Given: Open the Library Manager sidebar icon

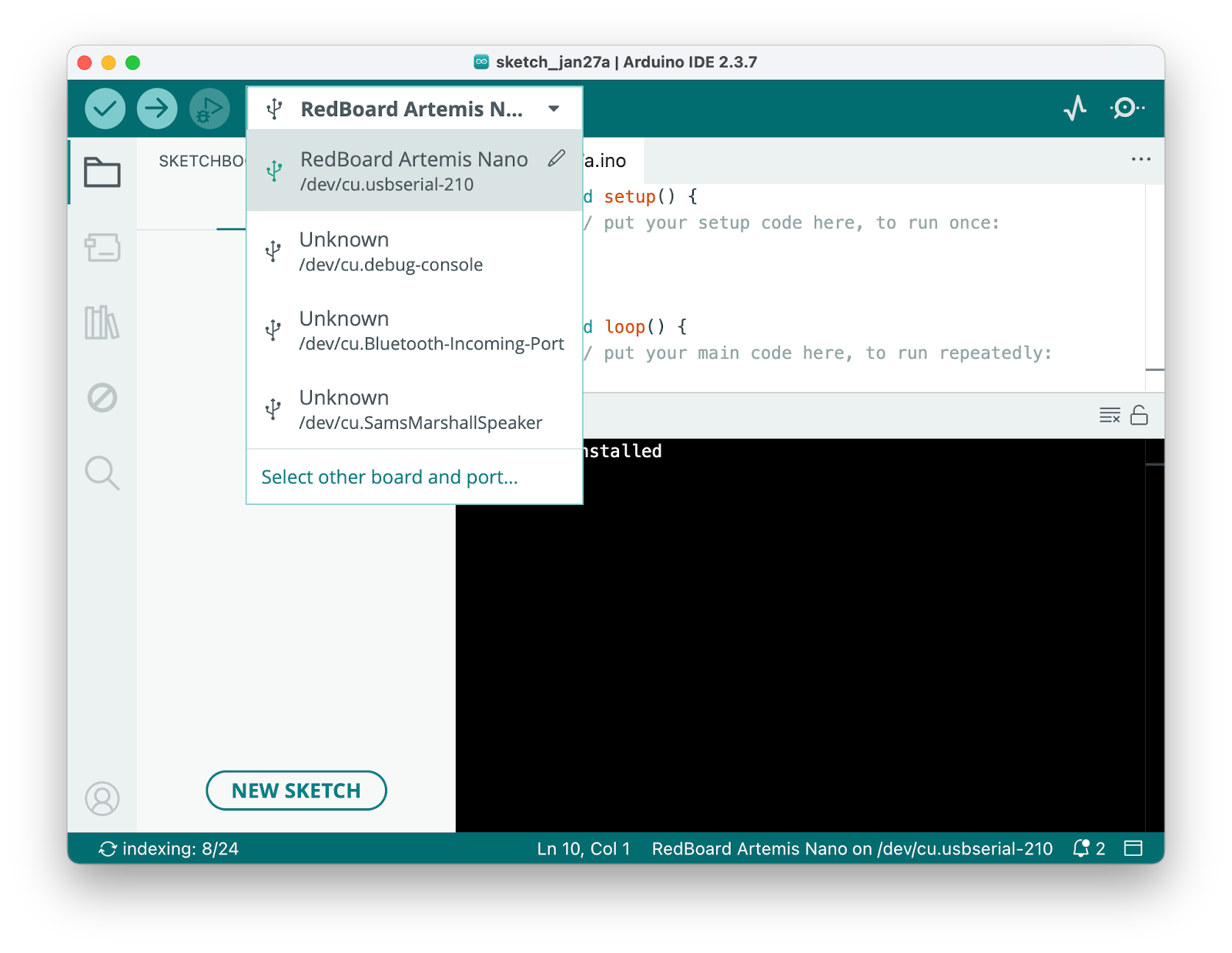Looking at the screenshot, I should (102, 324).
